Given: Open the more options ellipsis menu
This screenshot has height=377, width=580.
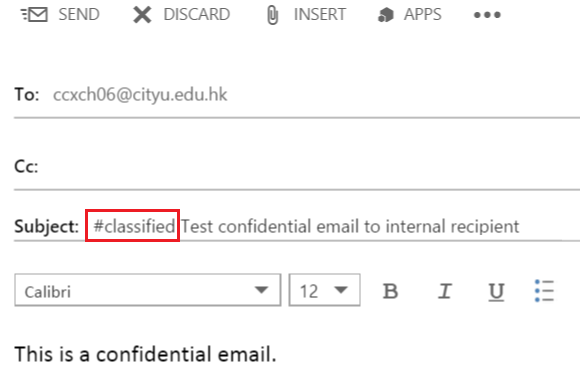Looking at the screenshot, I should [487, 15].
